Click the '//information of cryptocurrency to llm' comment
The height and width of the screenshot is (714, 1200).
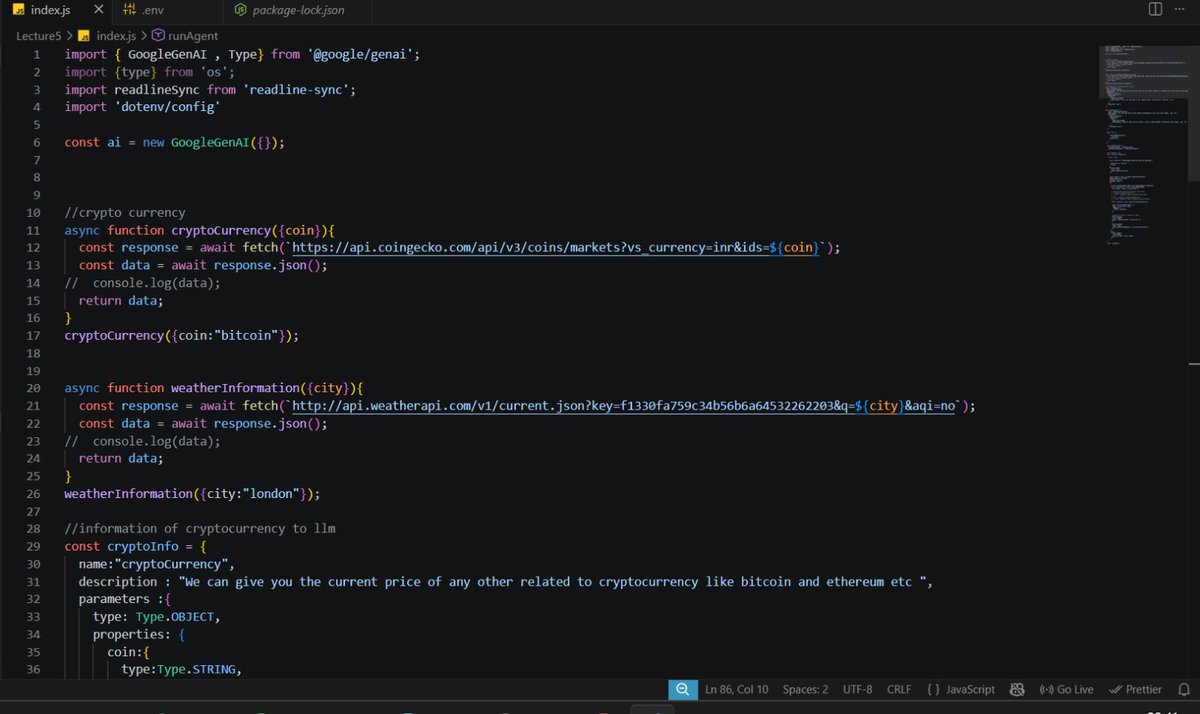(x=200, y=529)
